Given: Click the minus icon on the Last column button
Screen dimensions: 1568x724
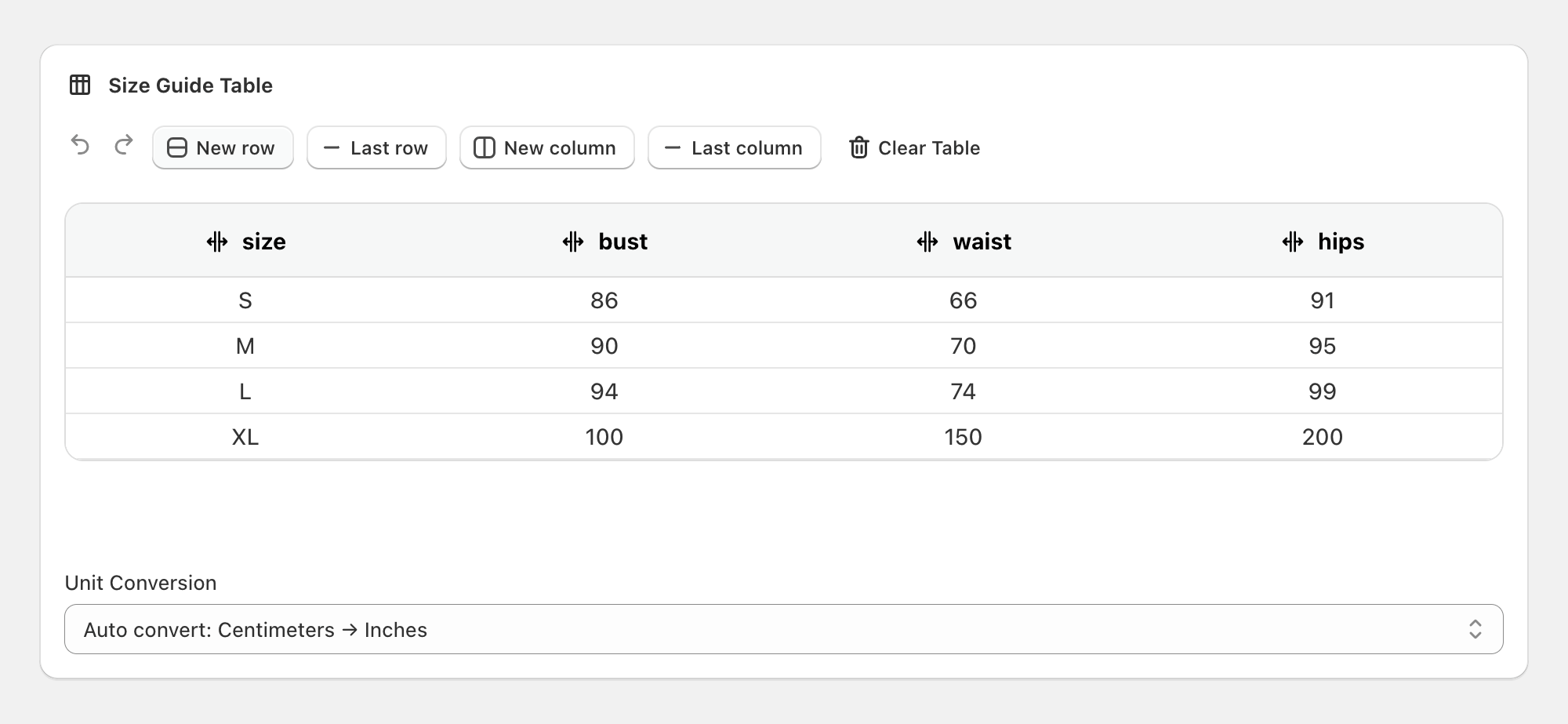Looking at the screenshot, I should point(672,147).
